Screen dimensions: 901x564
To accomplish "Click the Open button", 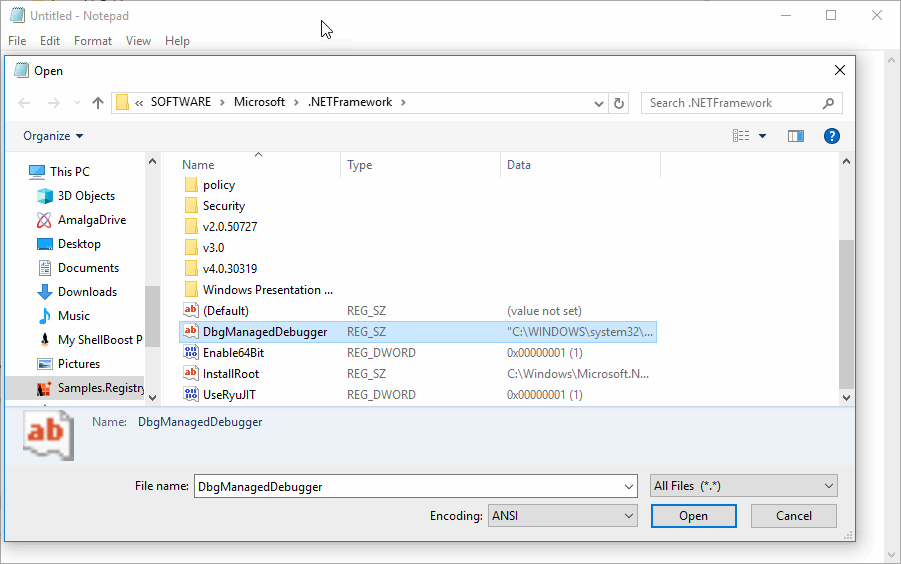I will (x=694, y=516).
